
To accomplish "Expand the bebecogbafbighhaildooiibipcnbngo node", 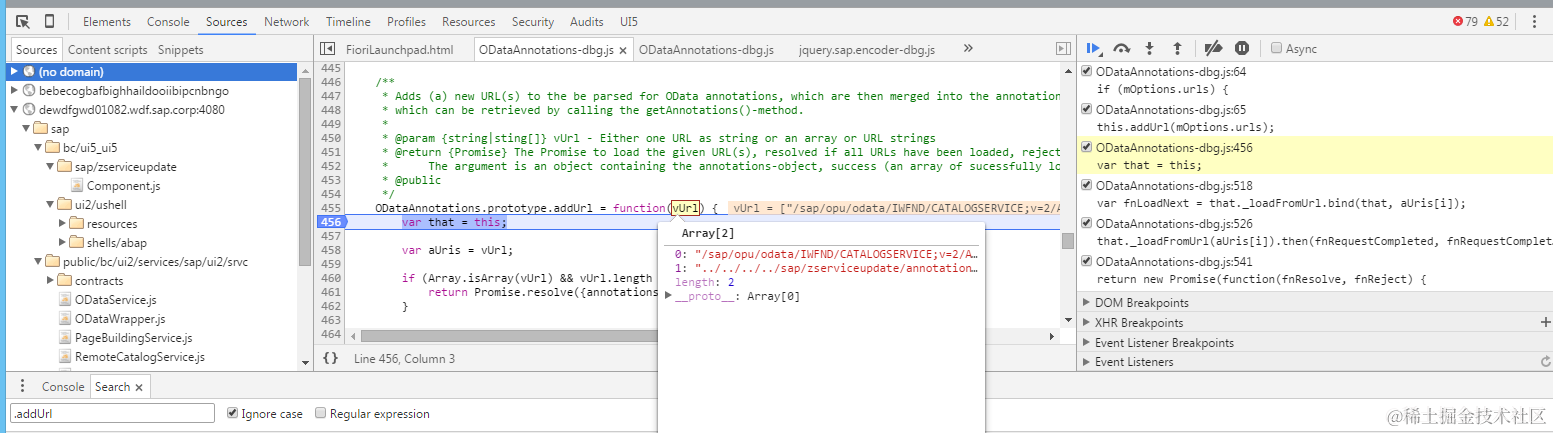I will tap(14, 91).
